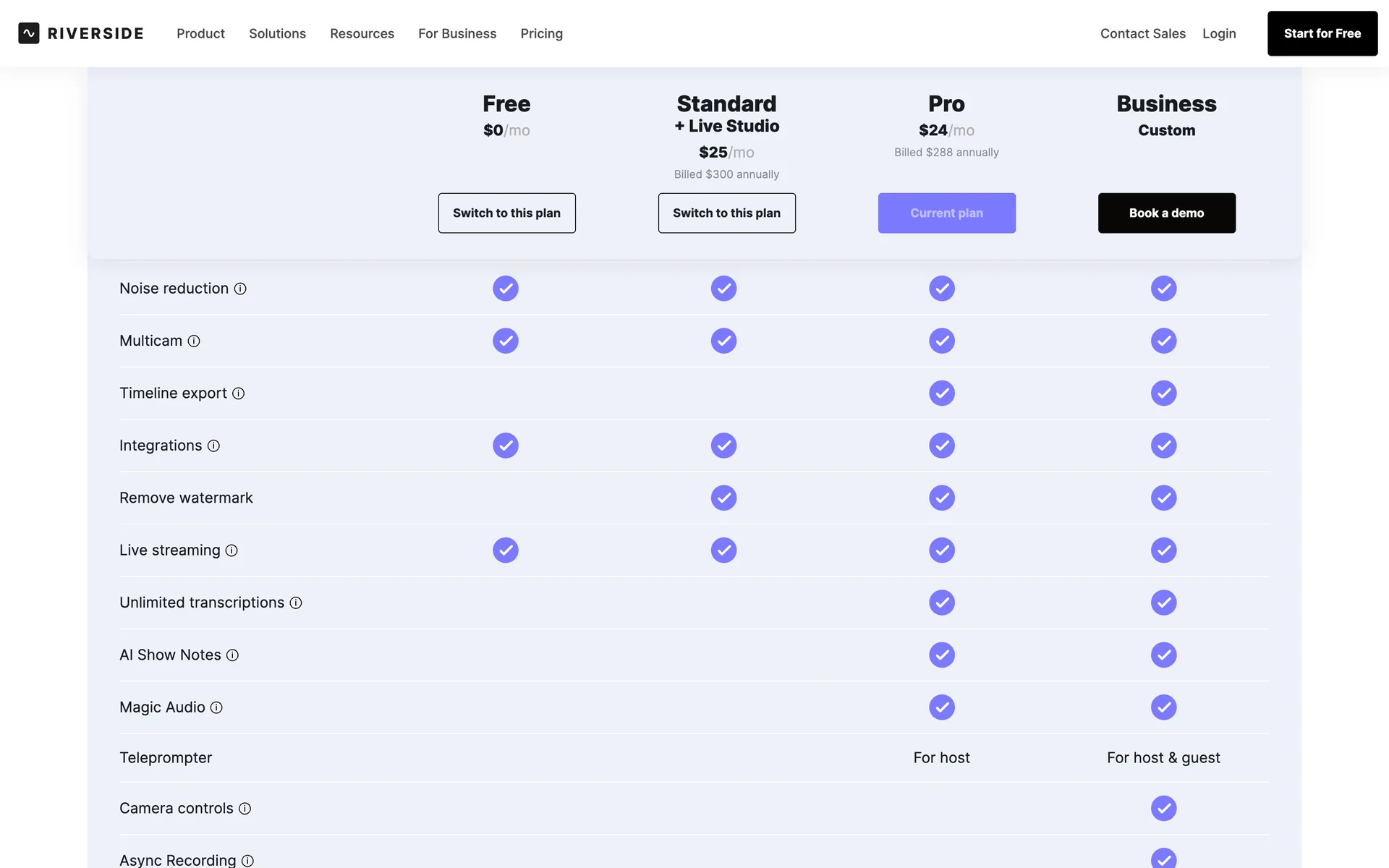Go to the Pricing page
The width and height of the screenshot is (1389, 868).
point(541,33)
